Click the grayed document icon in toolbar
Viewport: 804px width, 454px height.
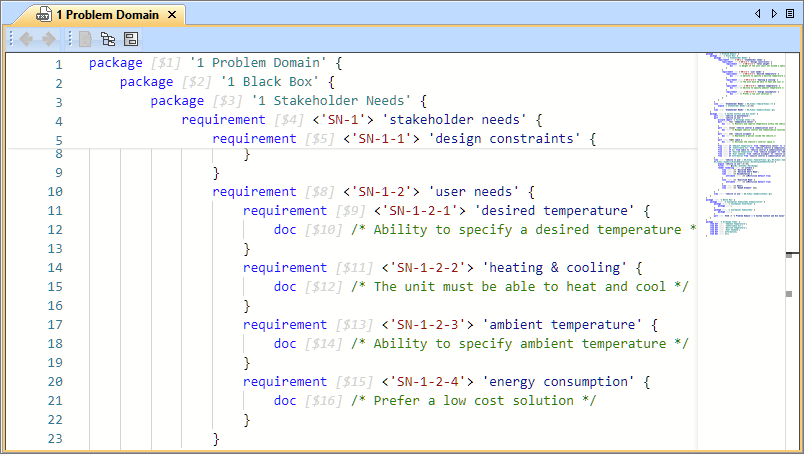point(86,39)
